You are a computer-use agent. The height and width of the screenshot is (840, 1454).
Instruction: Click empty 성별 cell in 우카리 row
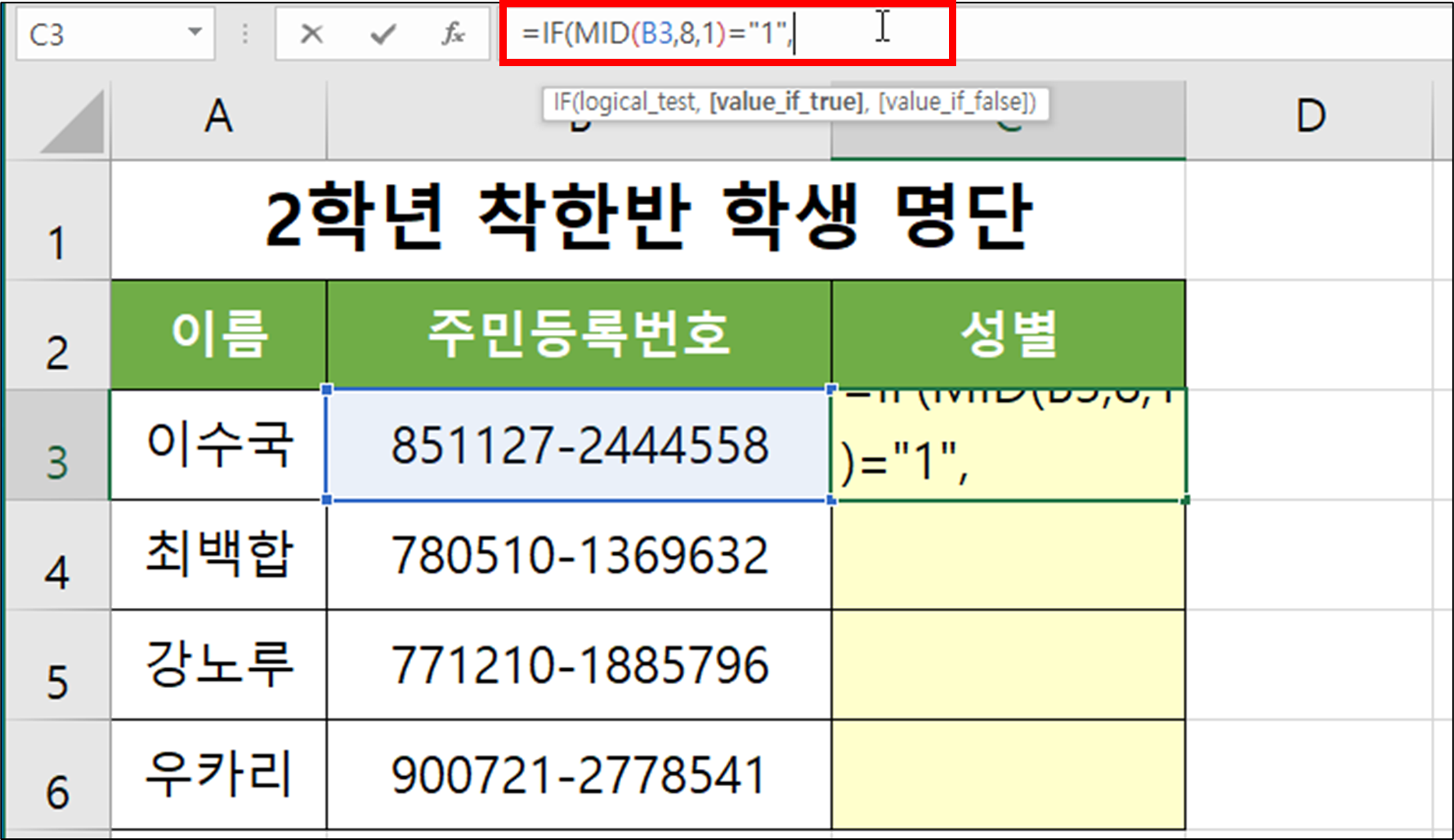(1009, 775)
